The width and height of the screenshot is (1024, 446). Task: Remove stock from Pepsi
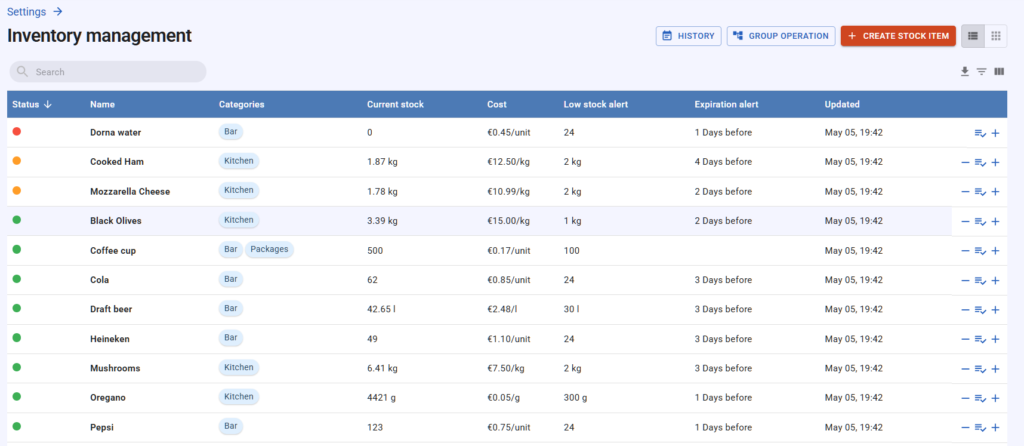pyautogui.click(x=965, y=428)
